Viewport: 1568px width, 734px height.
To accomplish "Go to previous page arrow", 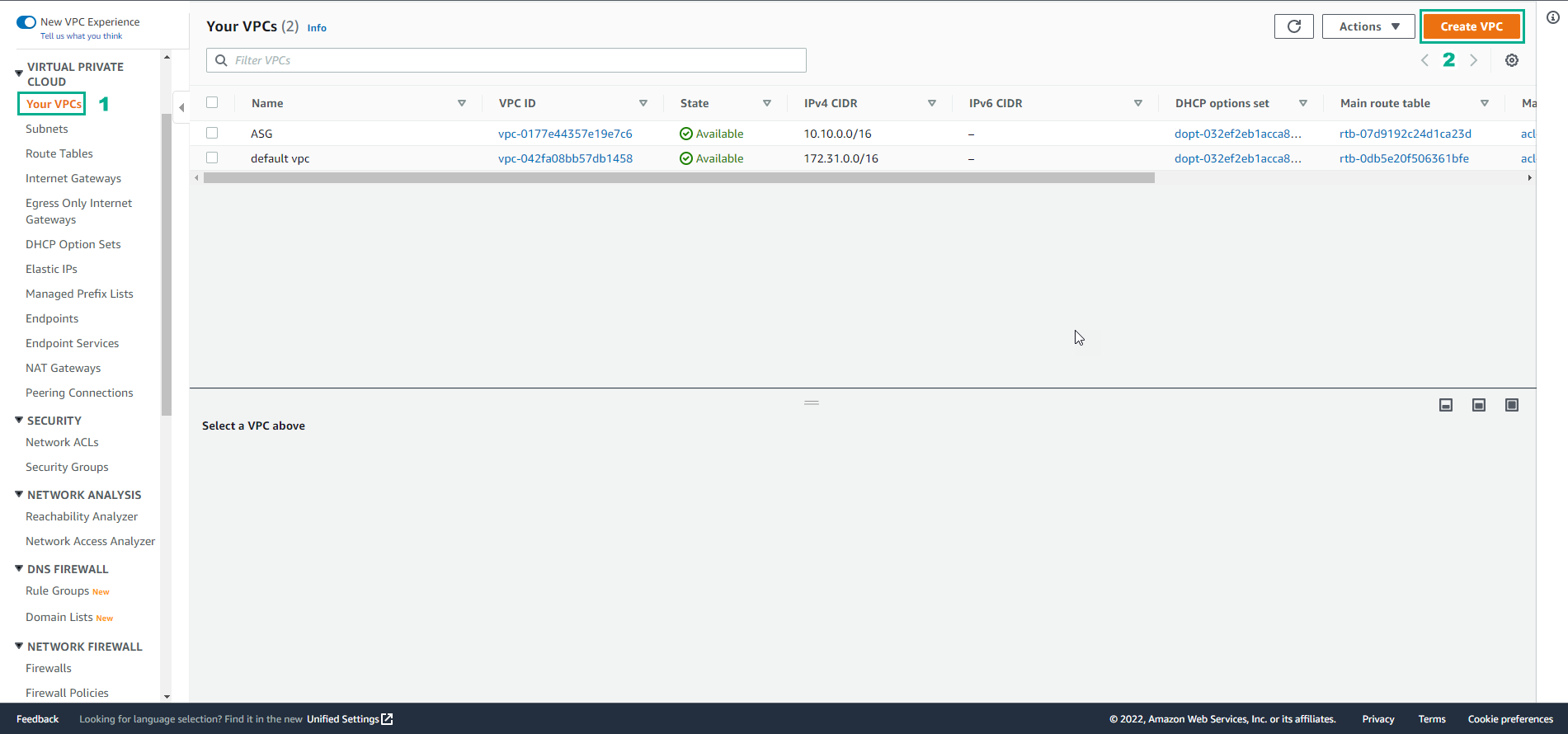I will [1424, 60].
